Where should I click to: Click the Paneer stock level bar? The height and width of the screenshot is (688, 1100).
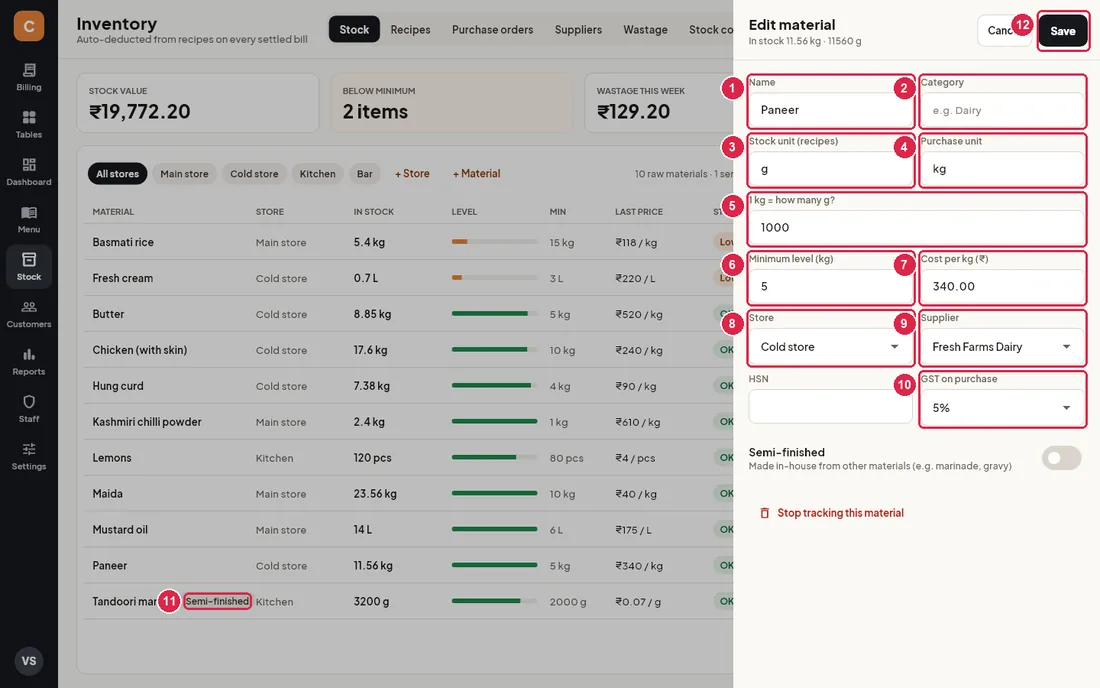pyautogui.click(x=495, y=565)
